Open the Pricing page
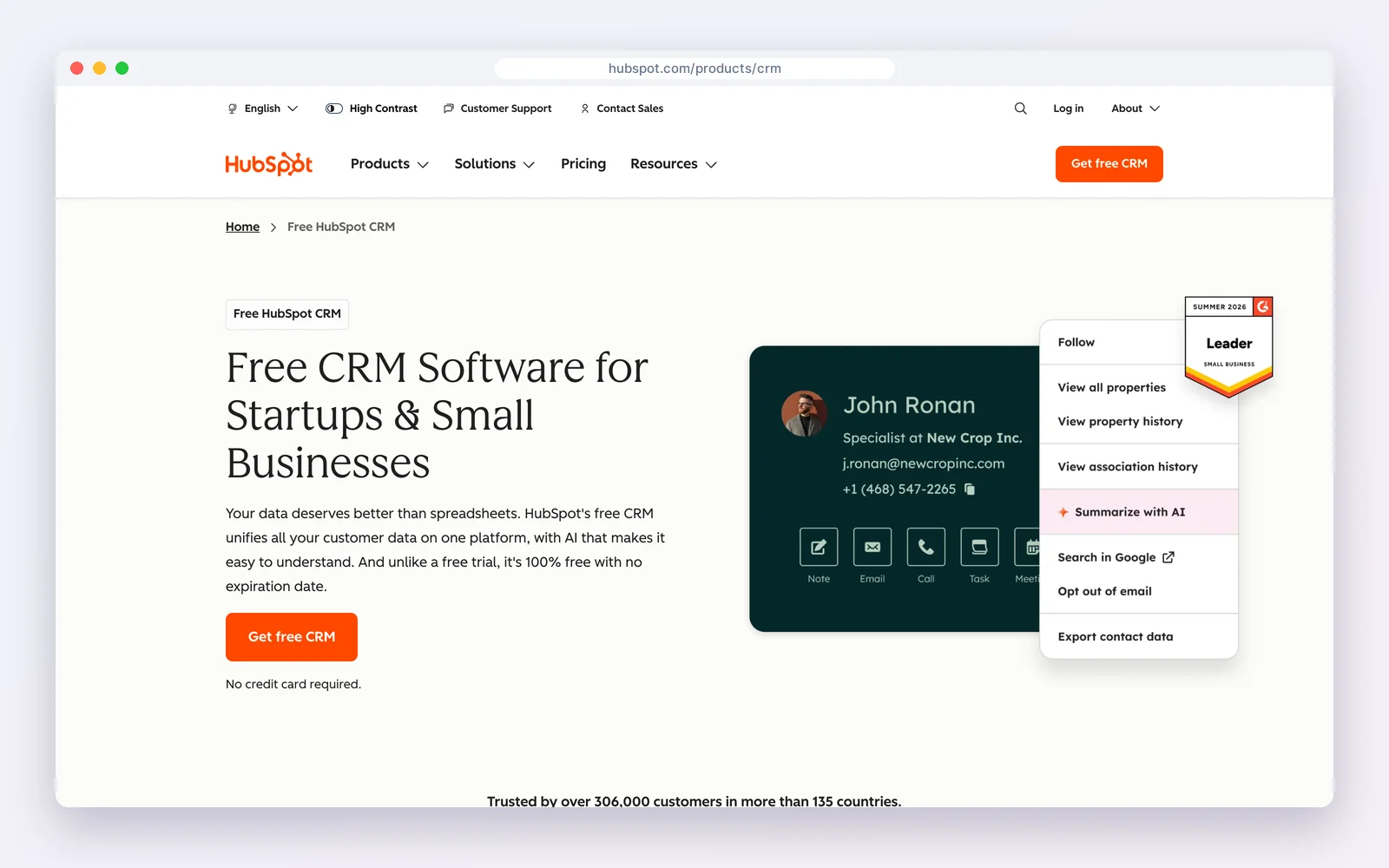Screen dimensions: 1389x868 pyautogui.click(x=583, y=164)
